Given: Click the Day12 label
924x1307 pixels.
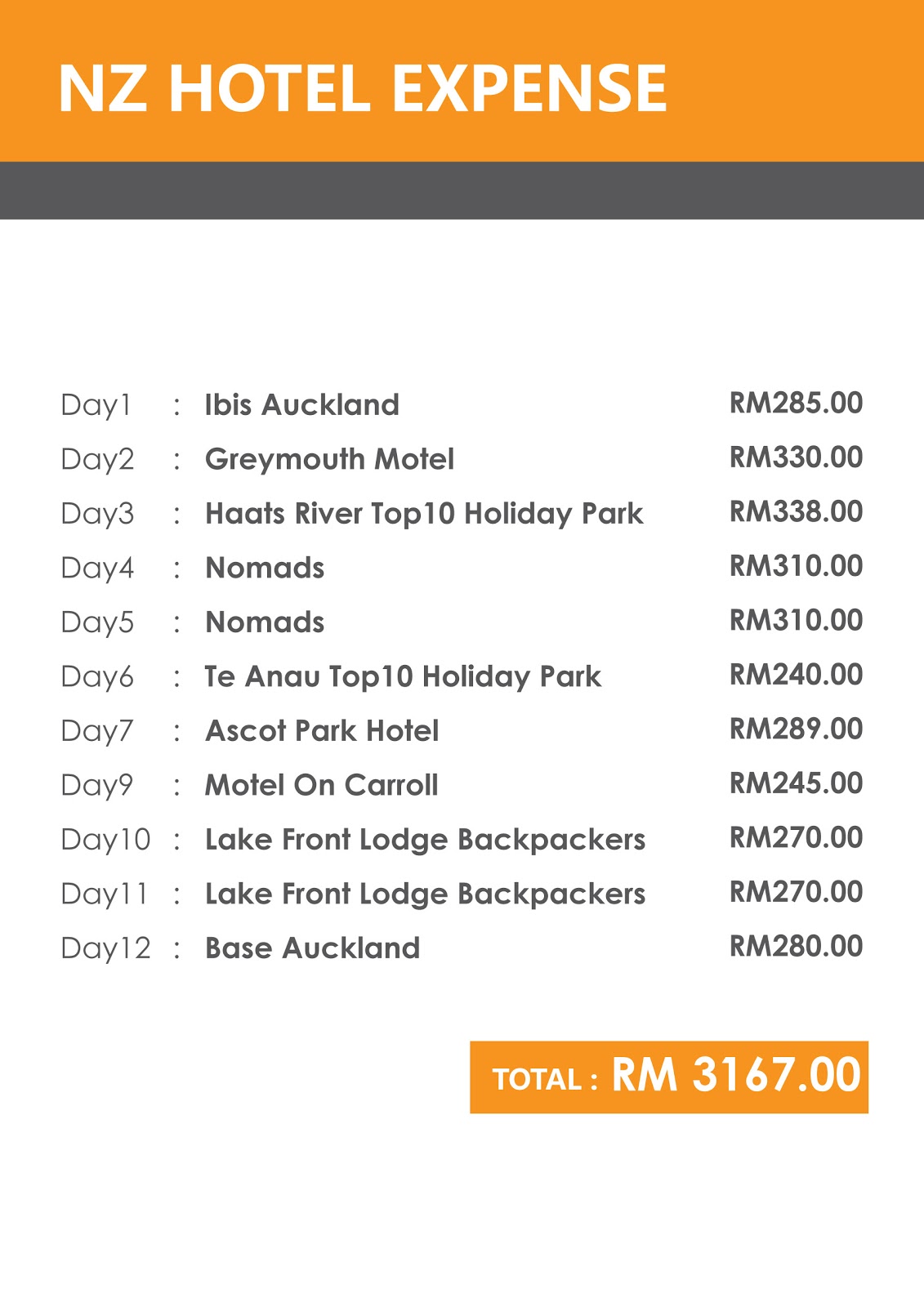Looking at the screenshot, I should click(106, 948).
